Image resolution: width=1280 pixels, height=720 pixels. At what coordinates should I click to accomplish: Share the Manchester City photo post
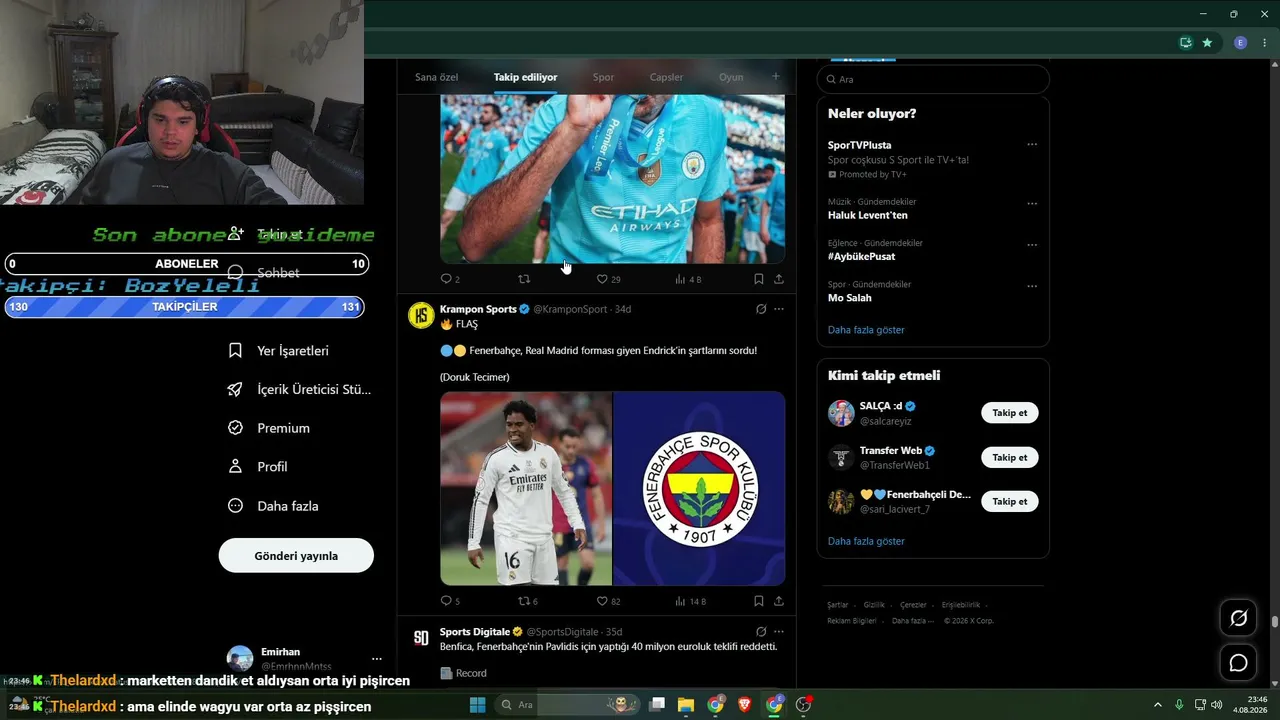click(x=779, y=279)
